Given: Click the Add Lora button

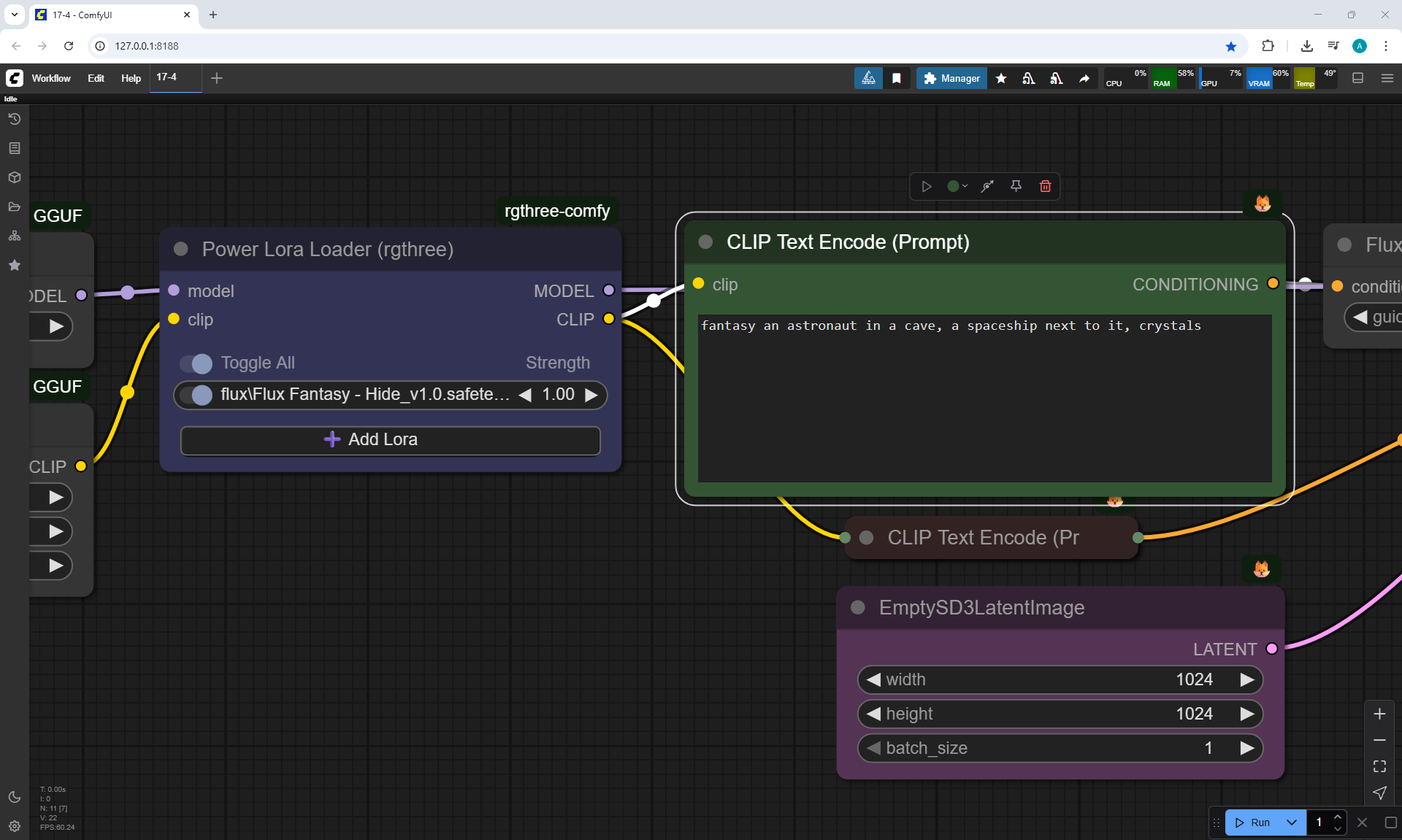Looking at the screenshot, I should pos(390,439).
